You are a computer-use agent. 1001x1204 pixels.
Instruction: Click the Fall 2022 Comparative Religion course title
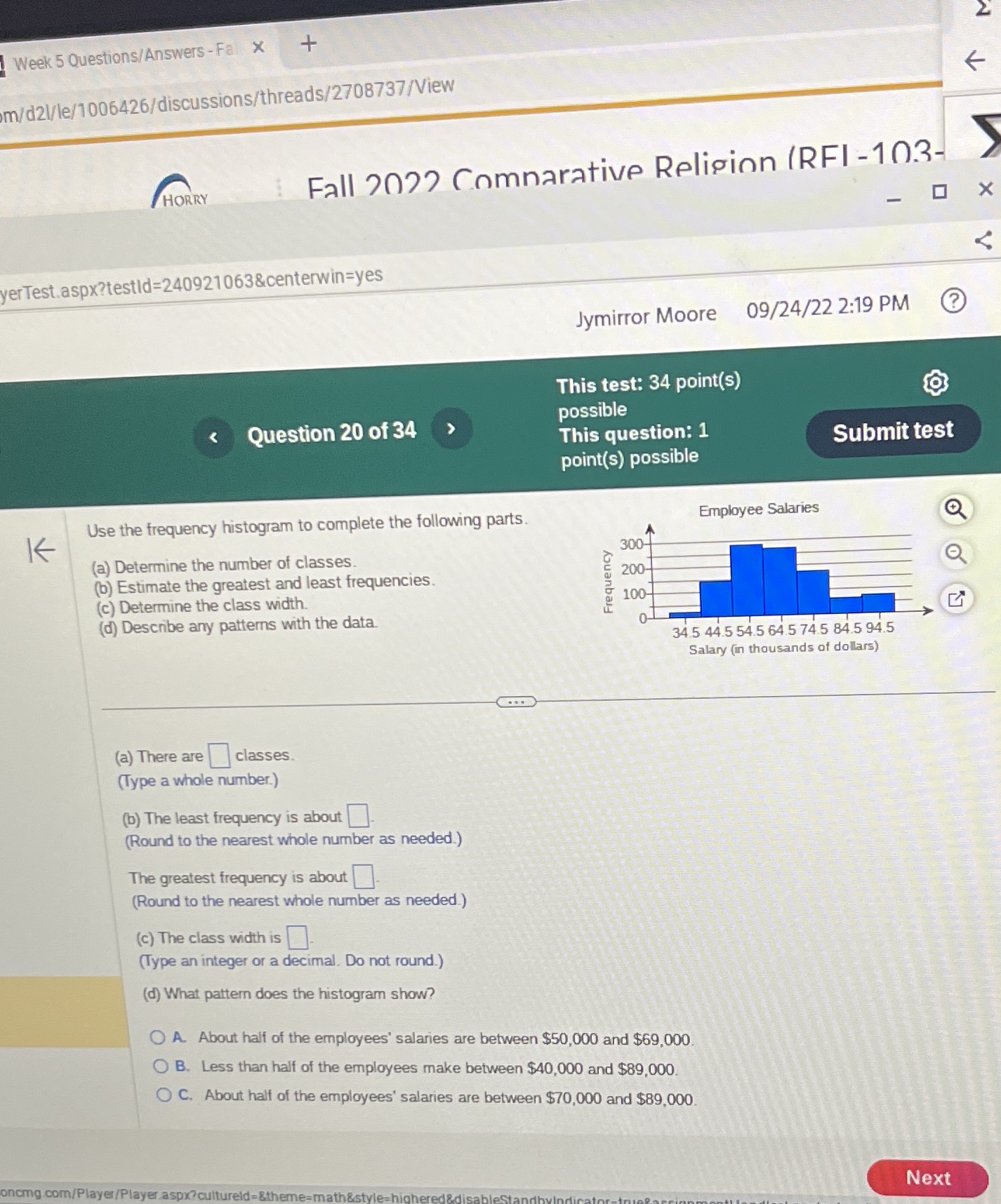coord(626,172)
